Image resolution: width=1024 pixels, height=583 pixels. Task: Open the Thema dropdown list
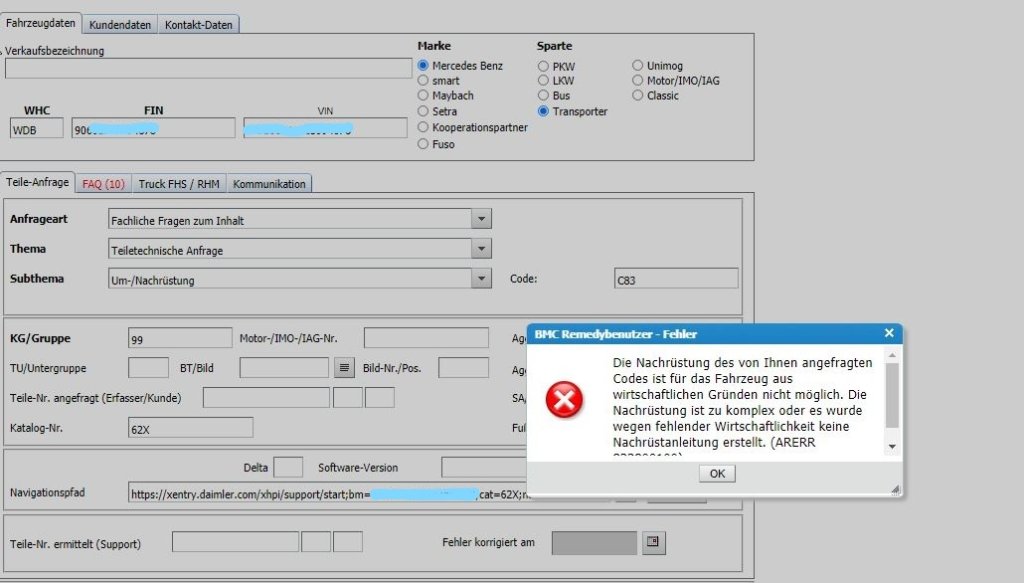click(x=481, y=249)
